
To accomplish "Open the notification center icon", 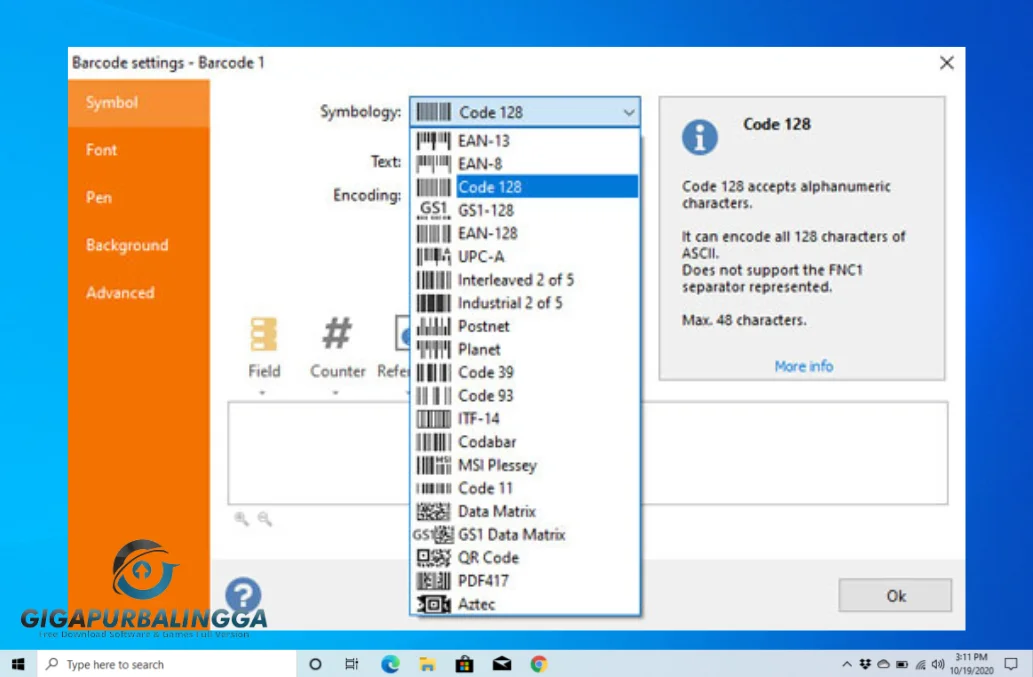I will (x=1011, y=664).
